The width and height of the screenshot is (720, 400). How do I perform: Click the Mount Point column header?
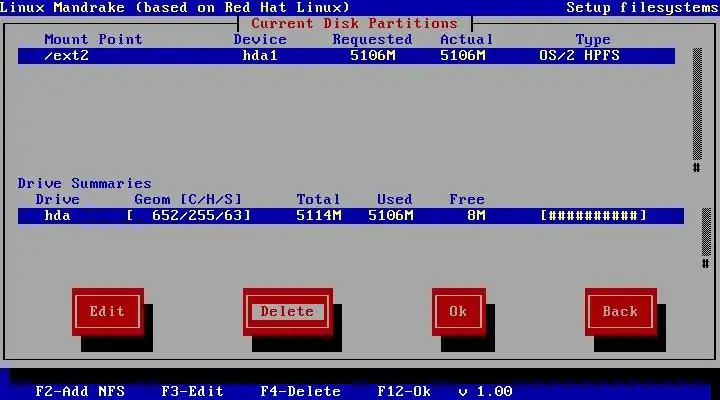pos(94,39)
